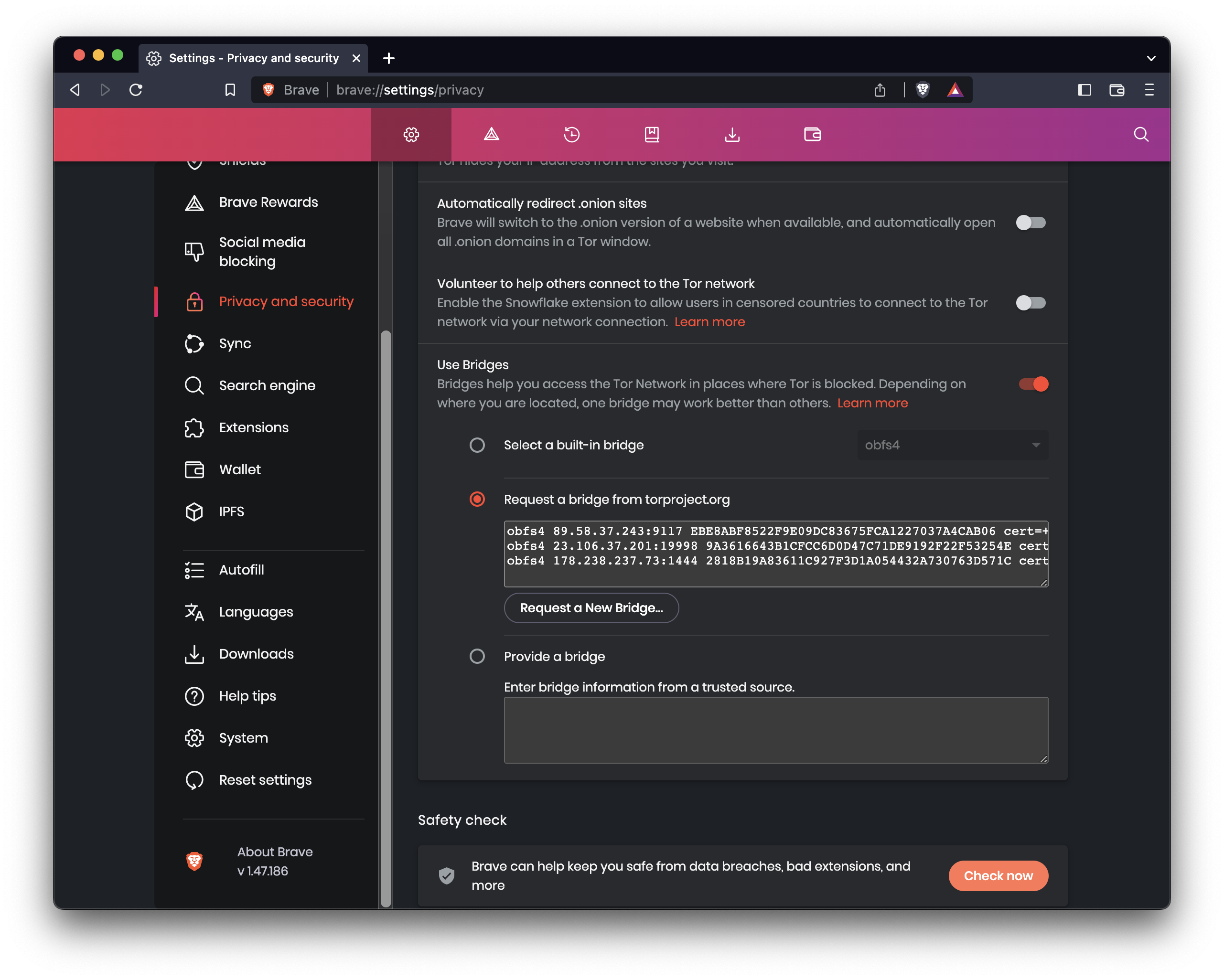Open Bookmarks icon in settings top bar
Image resolution: width=1224 pixels, height=980 pixels.
click(652, 135)
